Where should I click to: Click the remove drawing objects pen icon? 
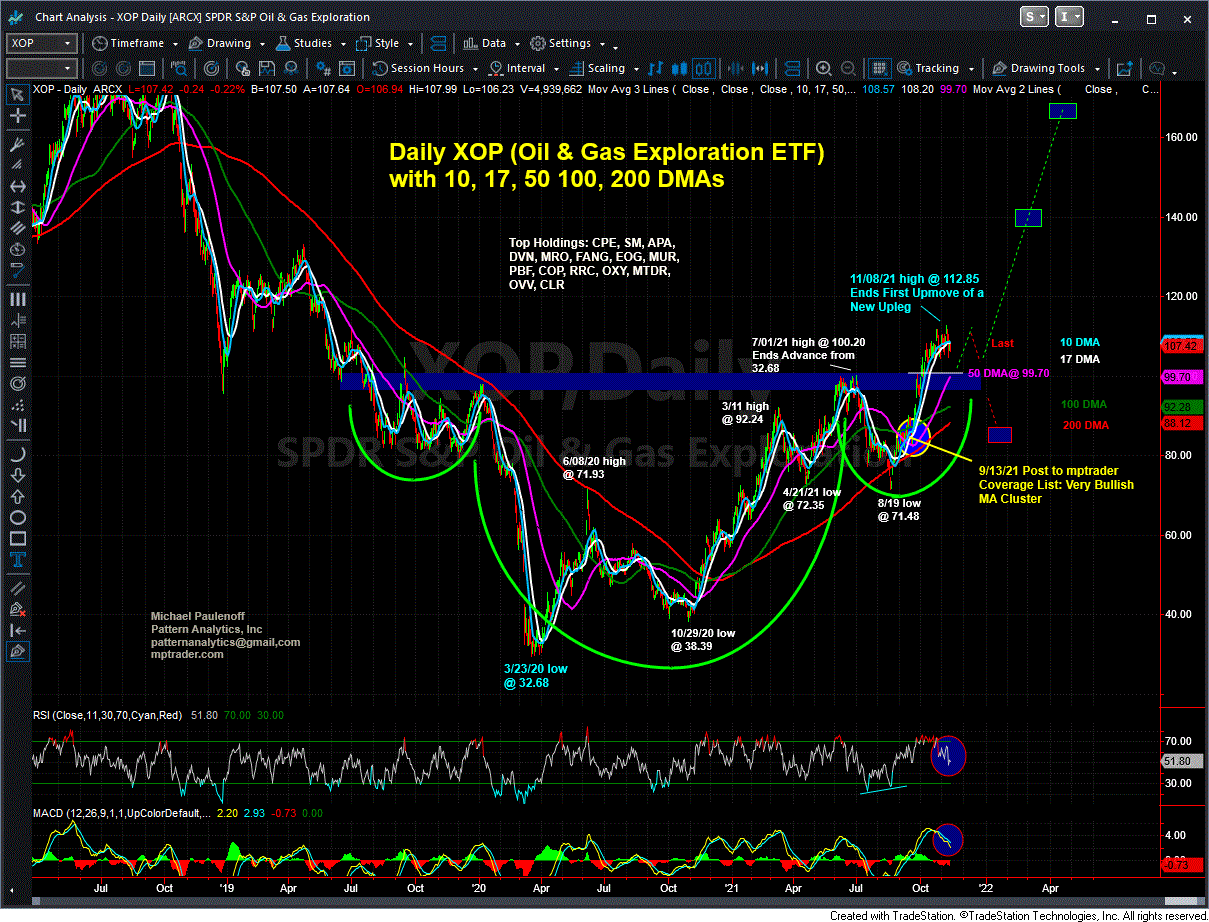pyautogui.click(x=17, y=609)
